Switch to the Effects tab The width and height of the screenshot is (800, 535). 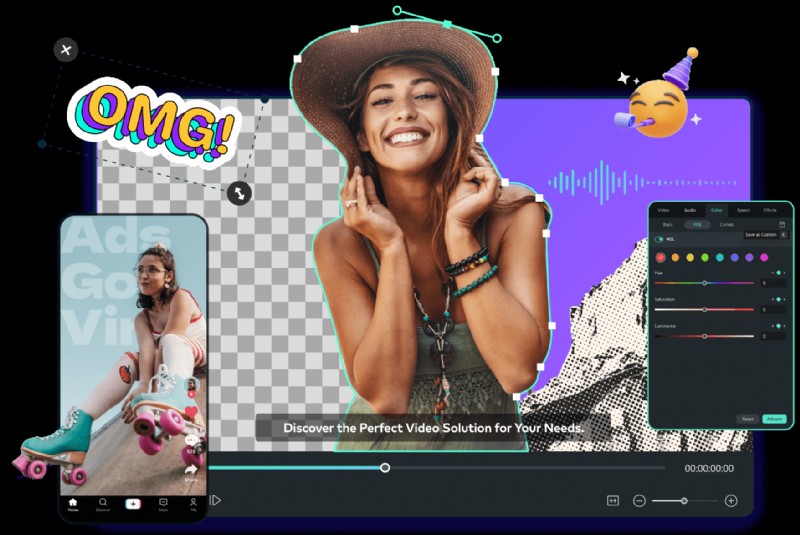769,210
